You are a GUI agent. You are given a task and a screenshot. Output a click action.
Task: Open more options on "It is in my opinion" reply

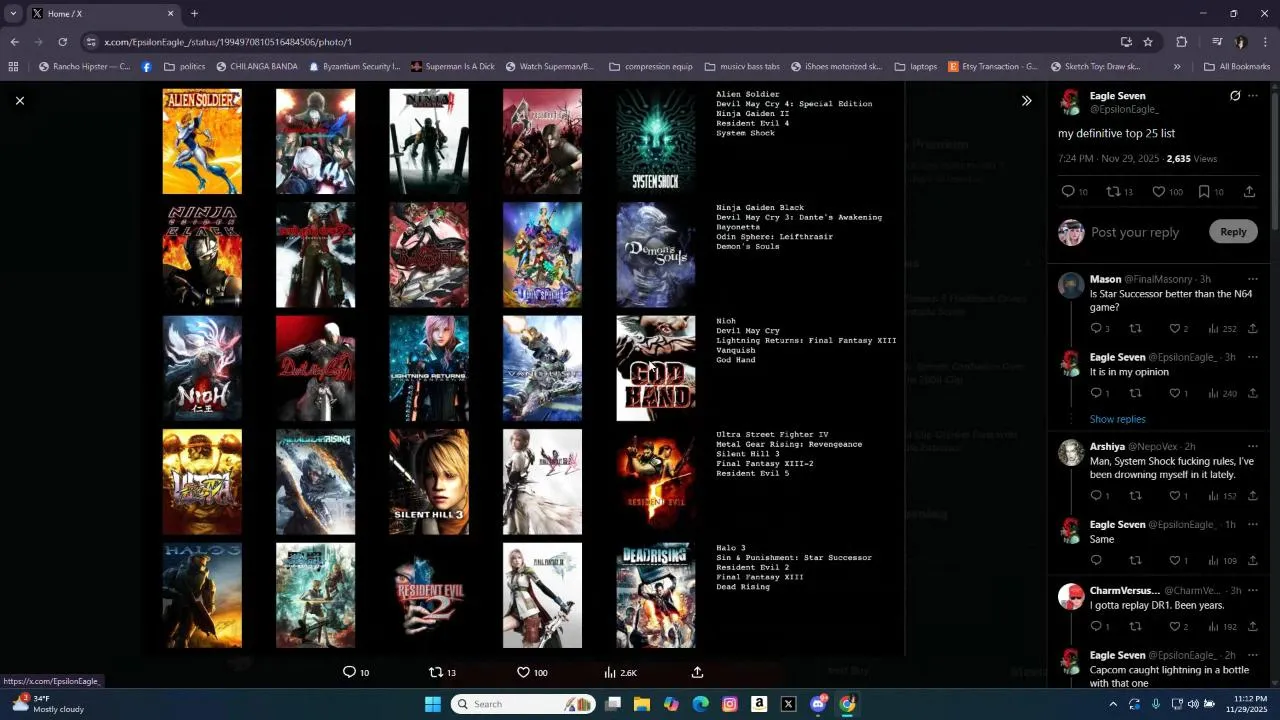pos(1253,357)
